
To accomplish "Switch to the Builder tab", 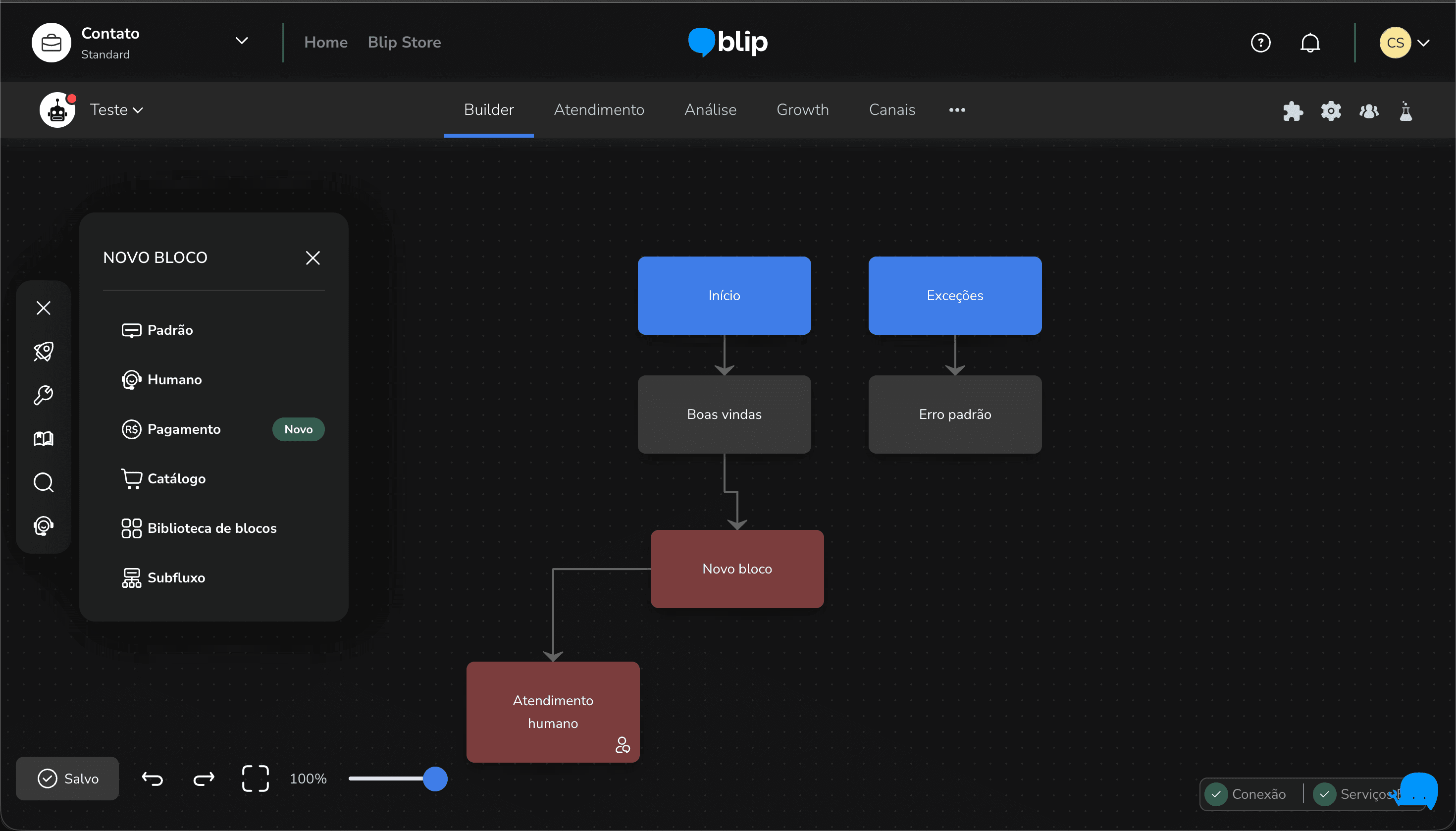I will point(489,109).
